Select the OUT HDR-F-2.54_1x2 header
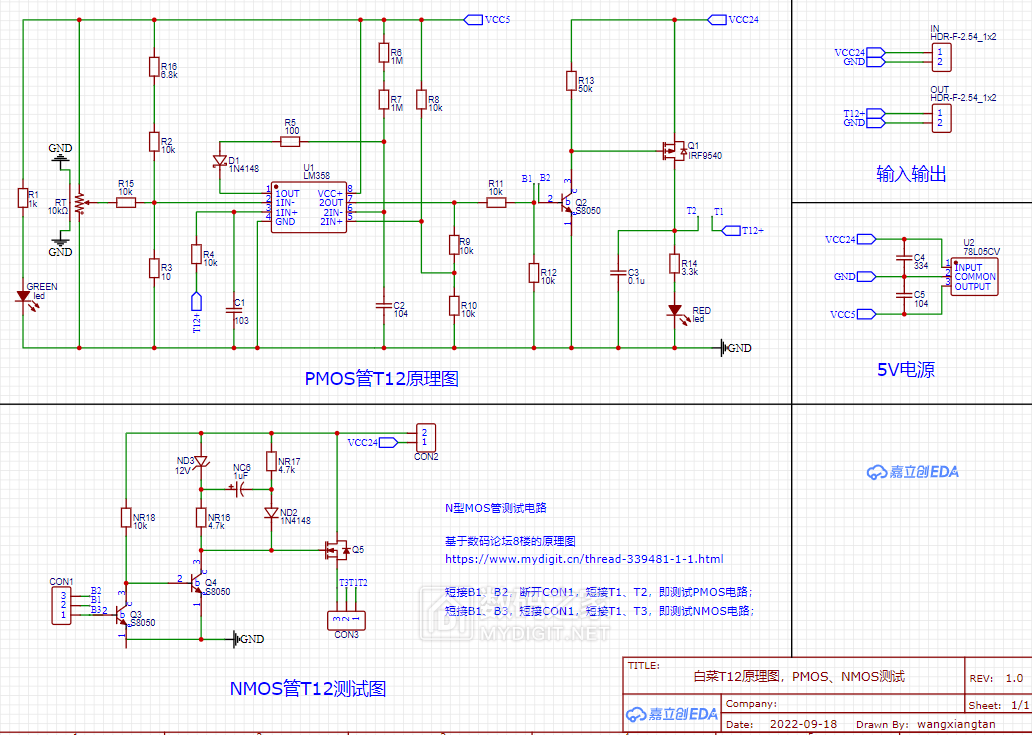The width and height of the screenshot is (1032, 735). pyautogui.click(x=940, y=118)
